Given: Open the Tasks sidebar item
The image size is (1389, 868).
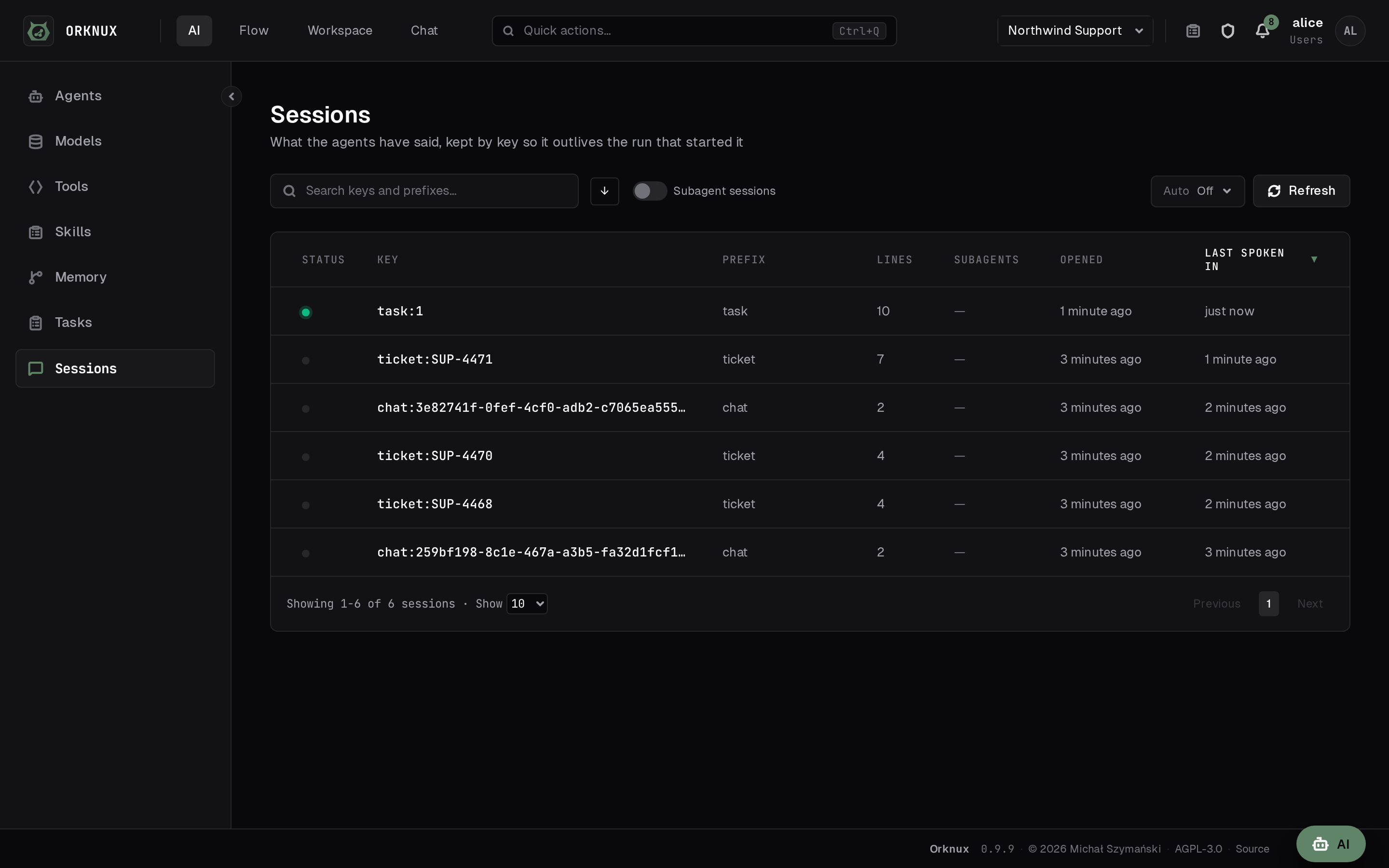Looking at the screenshot, I should point(115,323).
